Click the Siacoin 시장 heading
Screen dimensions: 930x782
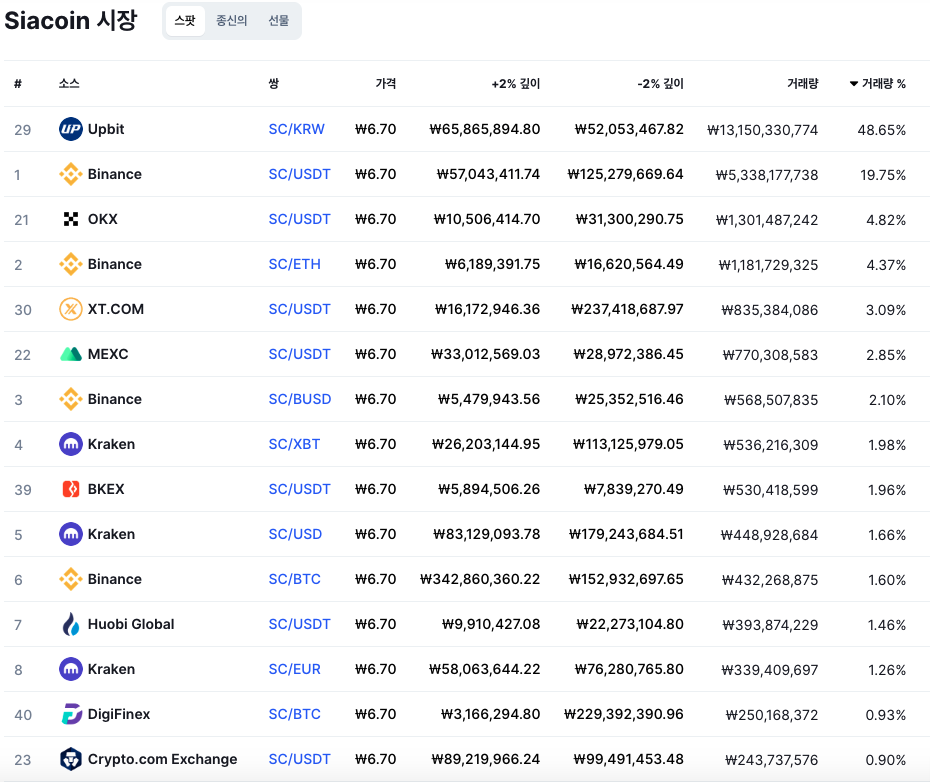click(x=71, y=20)
